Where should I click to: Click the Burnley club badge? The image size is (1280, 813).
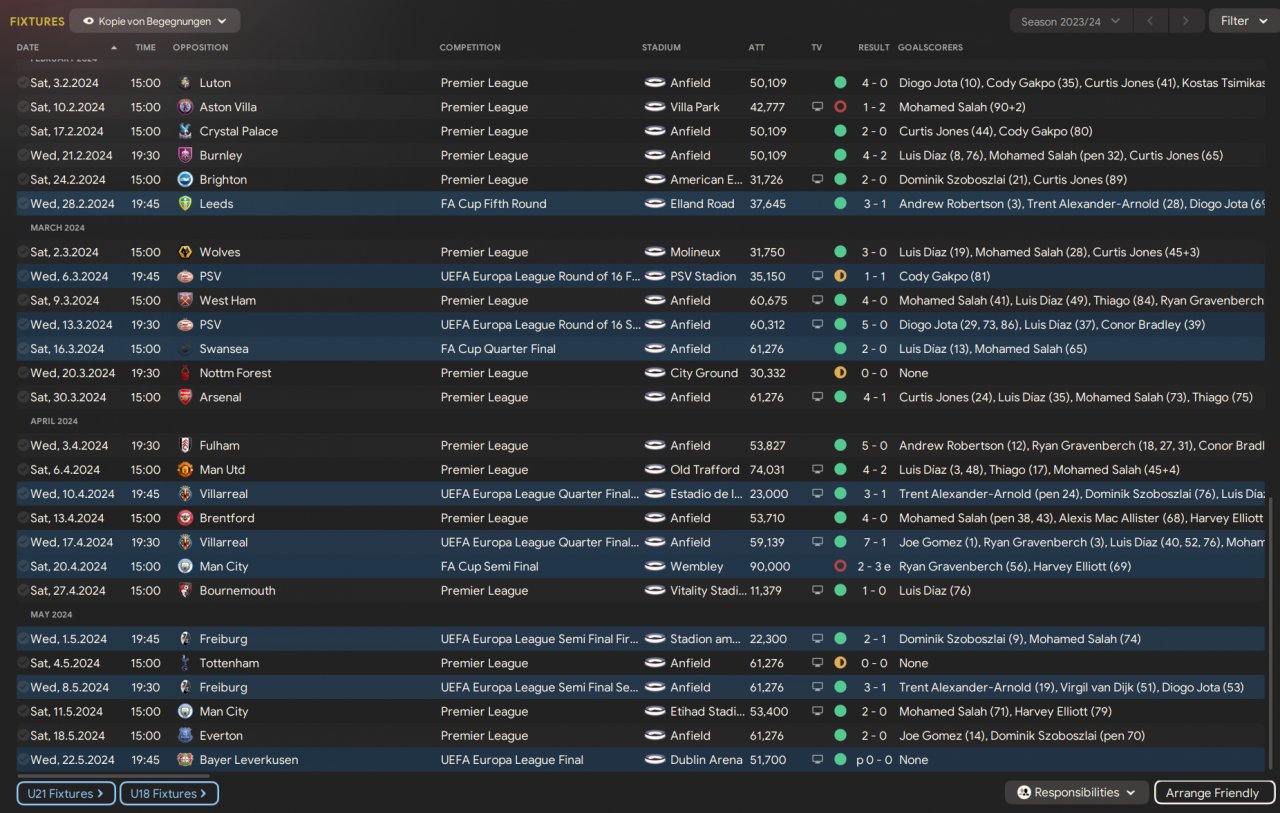(x=184, y=155)
